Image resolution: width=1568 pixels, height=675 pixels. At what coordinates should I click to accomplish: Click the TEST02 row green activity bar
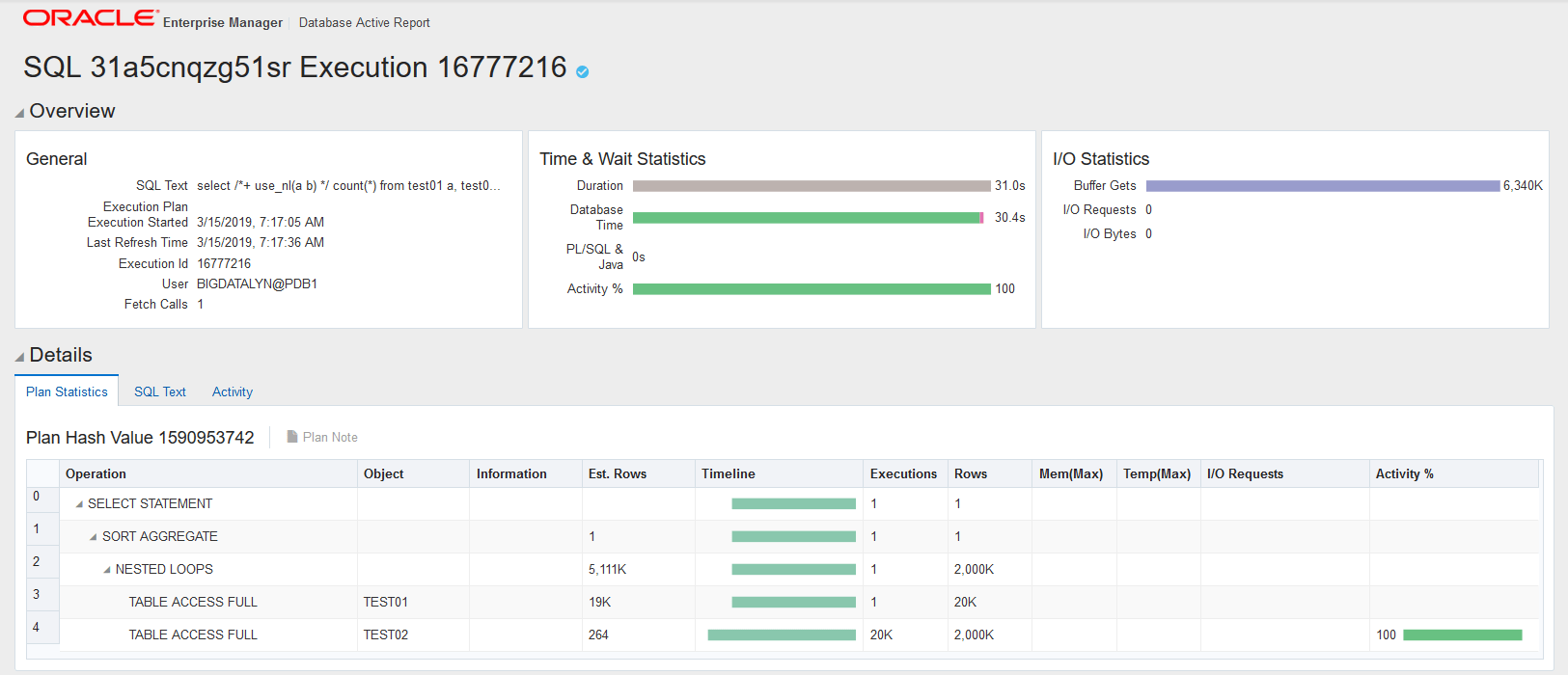click(1463, 635)
